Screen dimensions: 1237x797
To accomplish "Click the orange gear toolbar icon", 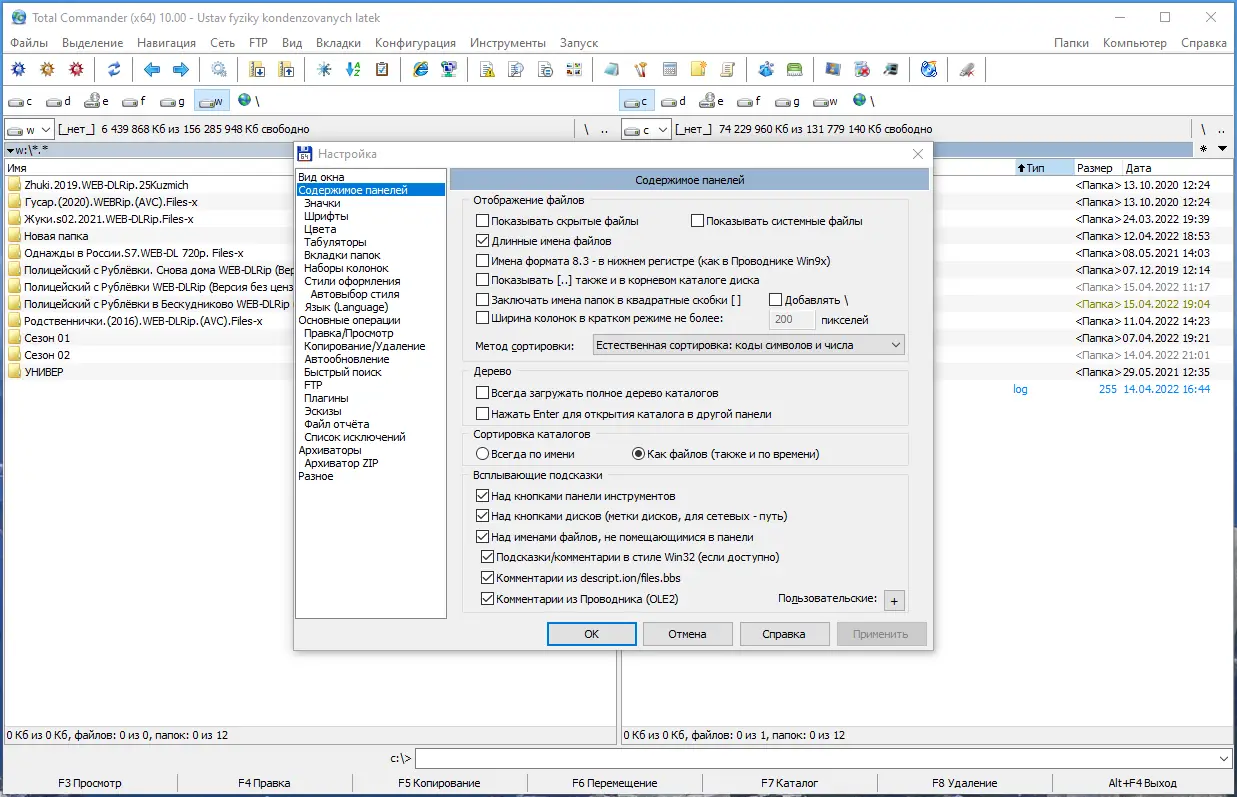I will tap(47, 69).
